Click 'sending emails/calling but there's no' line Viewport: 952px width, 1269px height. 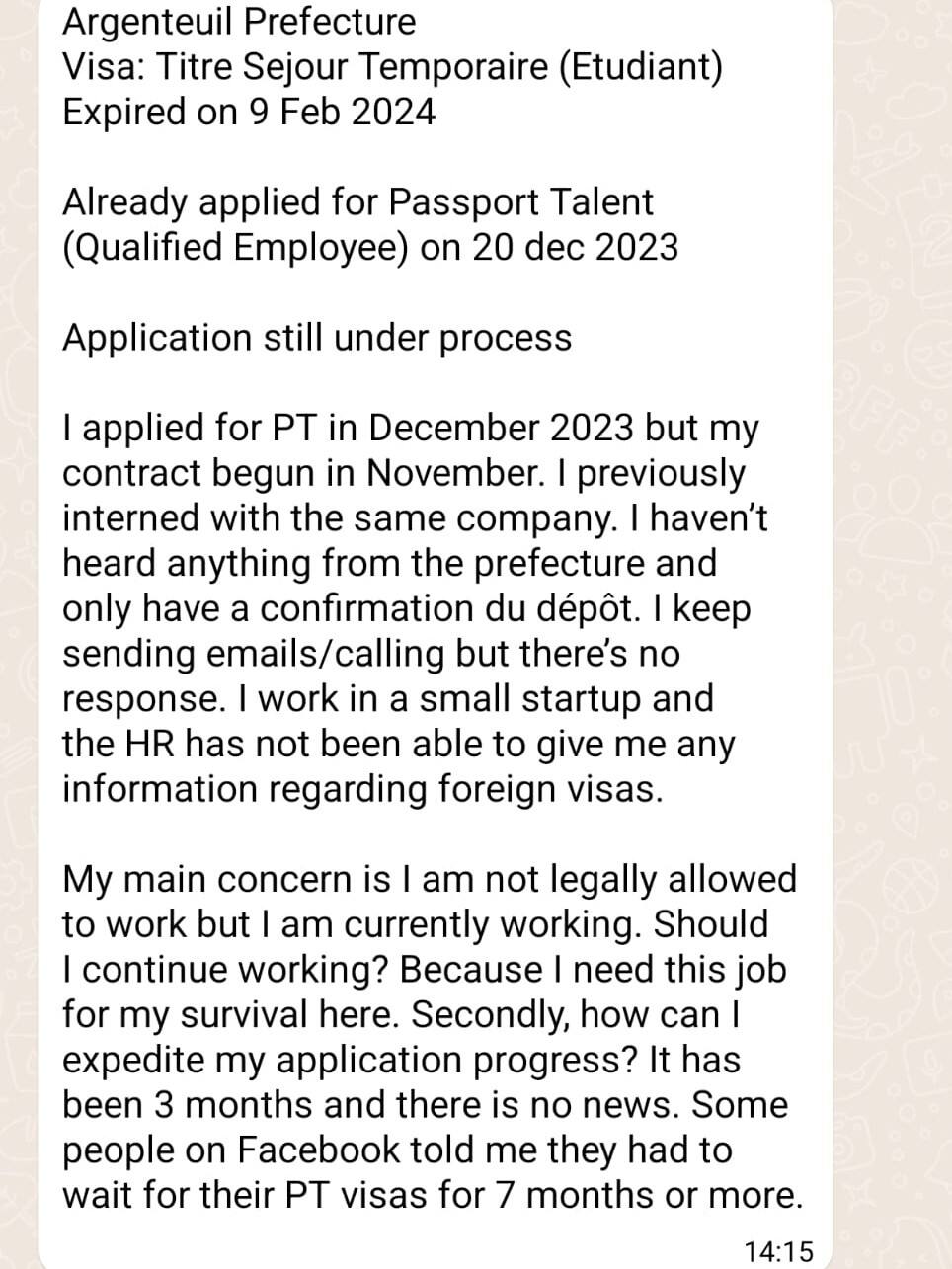370,654
